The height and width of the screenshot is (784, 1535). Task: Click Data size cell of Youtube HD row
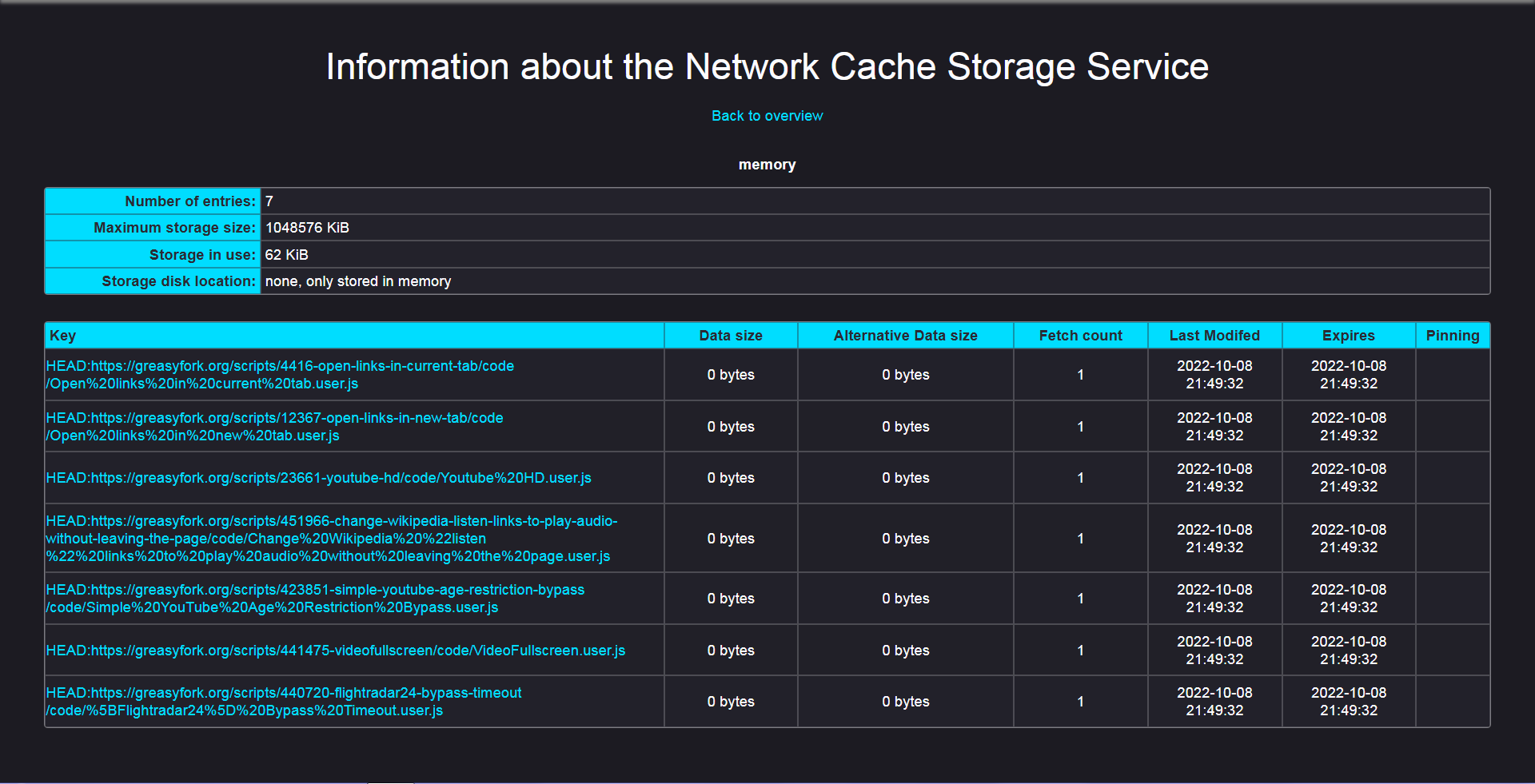pos(731,478)
